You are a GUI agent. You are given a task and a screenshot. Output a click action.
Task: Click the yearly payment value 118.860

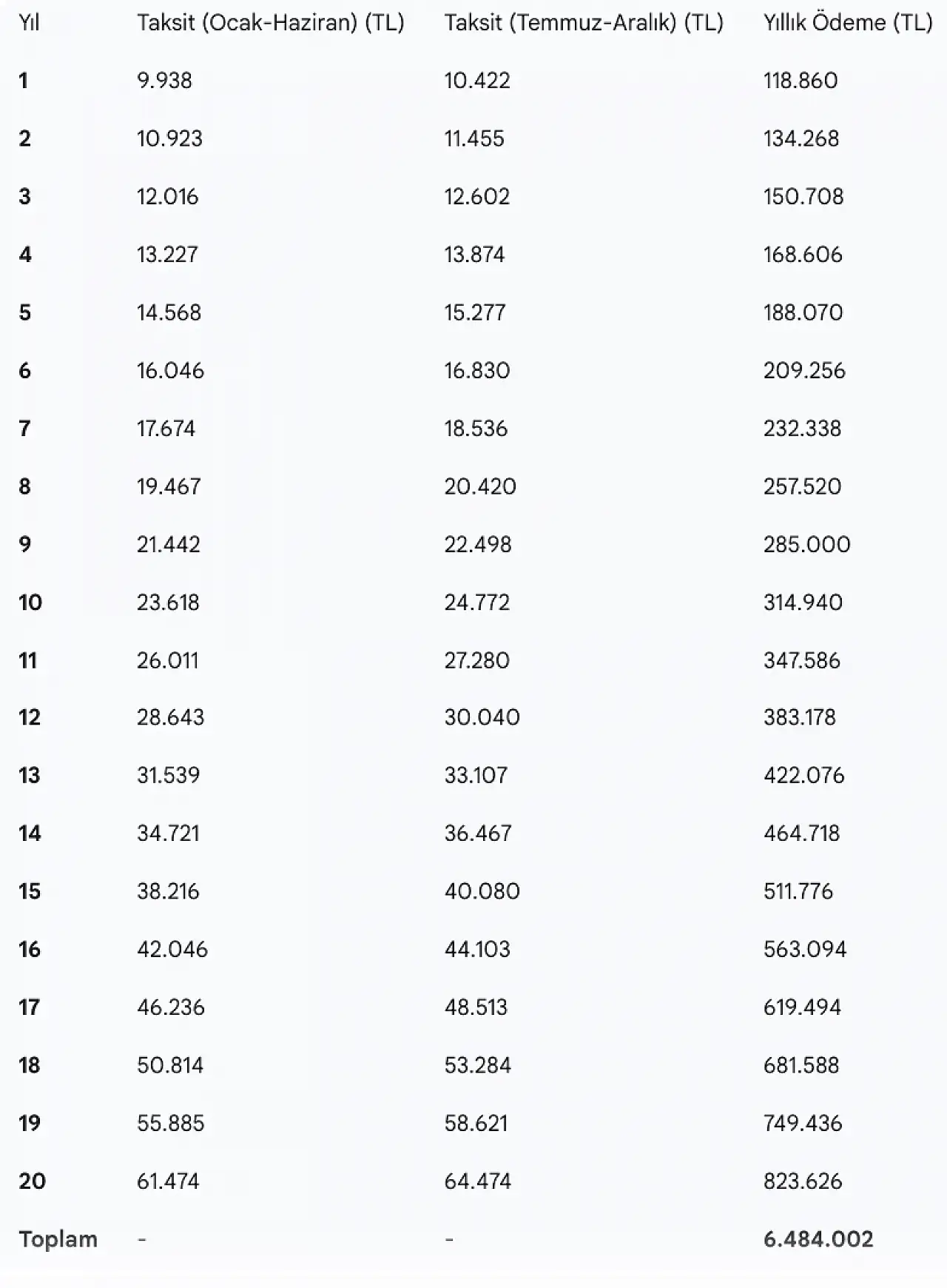pyautogui.click(x=801, y=81)
